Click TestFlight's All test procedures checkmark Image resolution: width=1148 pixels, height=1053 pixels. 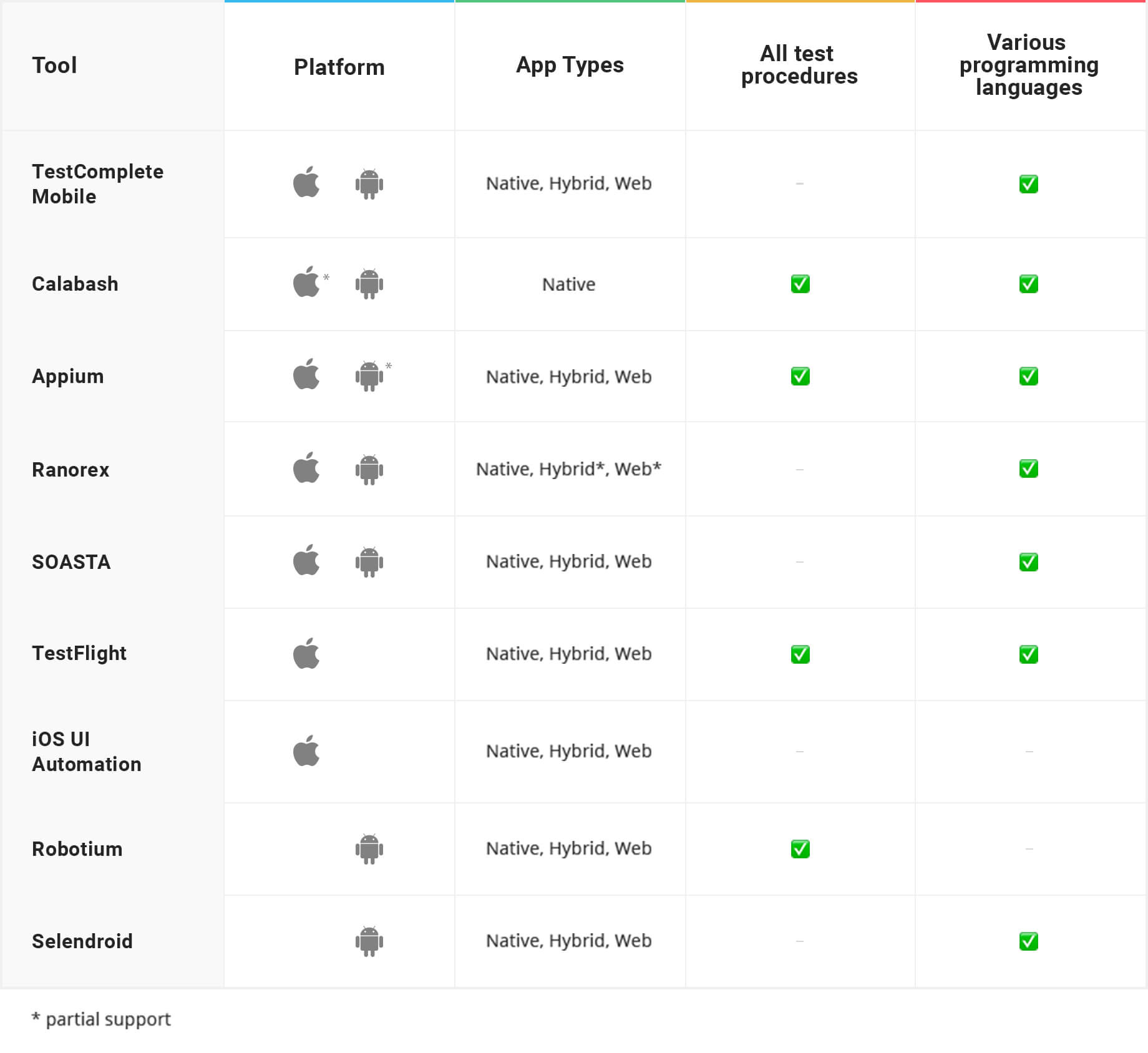pyautogui.click(x=800, y=654)
